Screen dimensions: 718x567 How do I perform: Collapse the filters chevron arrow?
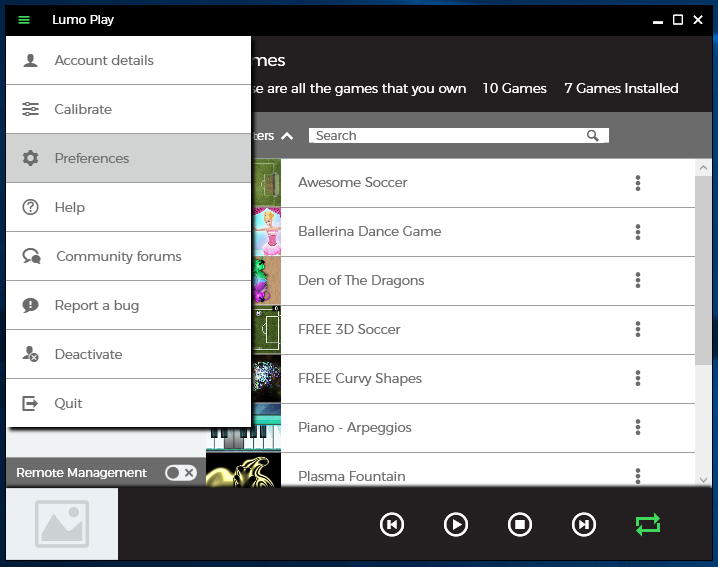click(x=287, y=136)
